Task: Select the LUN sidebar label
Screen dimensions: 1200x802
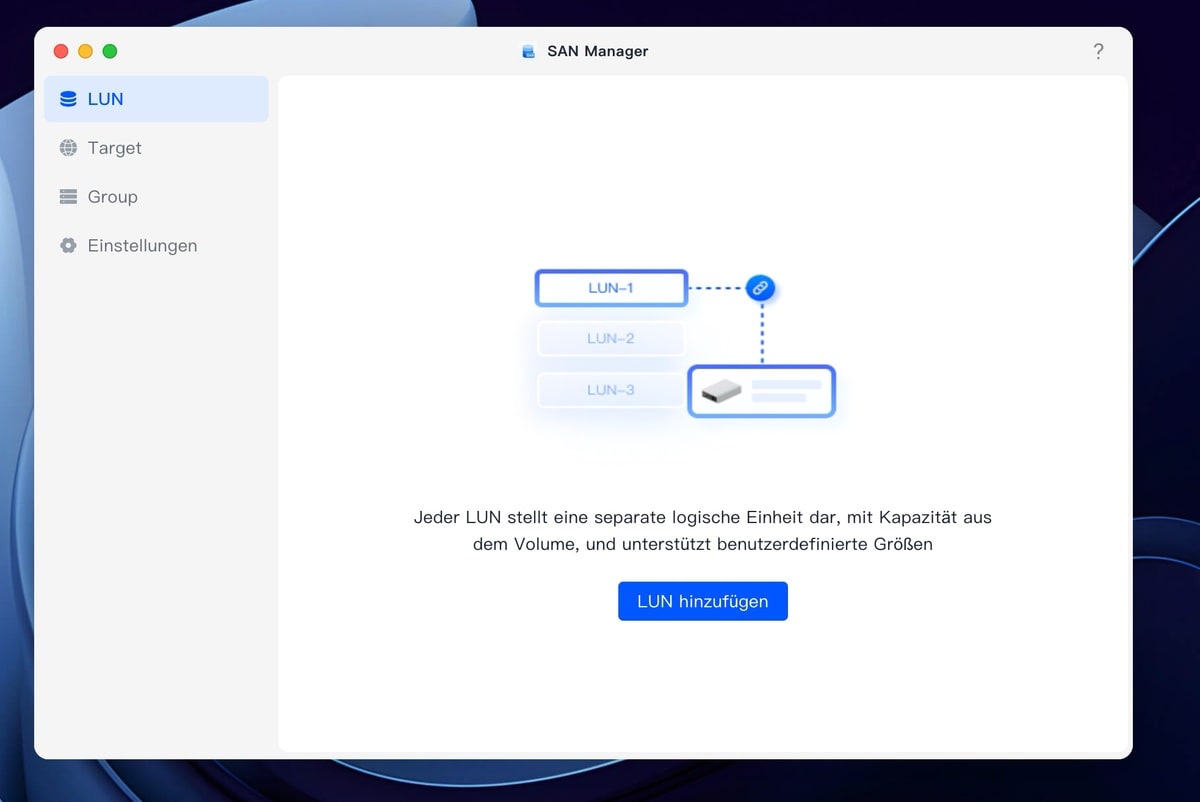Action: [x=105, y=99]
